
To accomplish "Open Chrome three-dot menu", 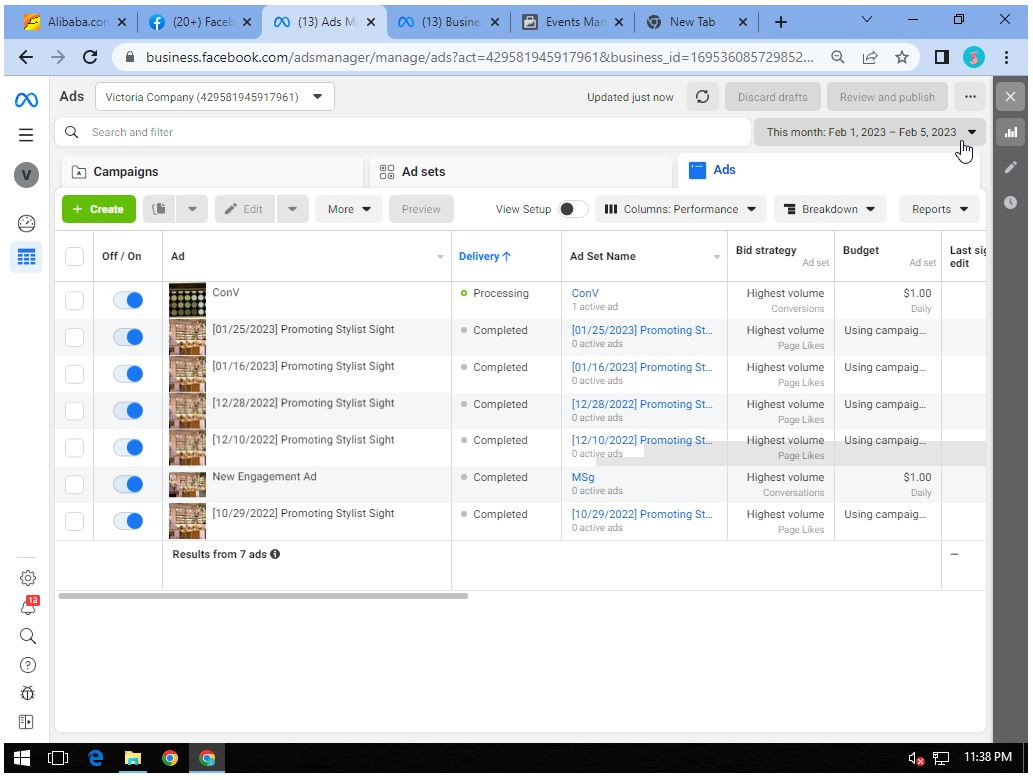I will [x=1006, y=57].
